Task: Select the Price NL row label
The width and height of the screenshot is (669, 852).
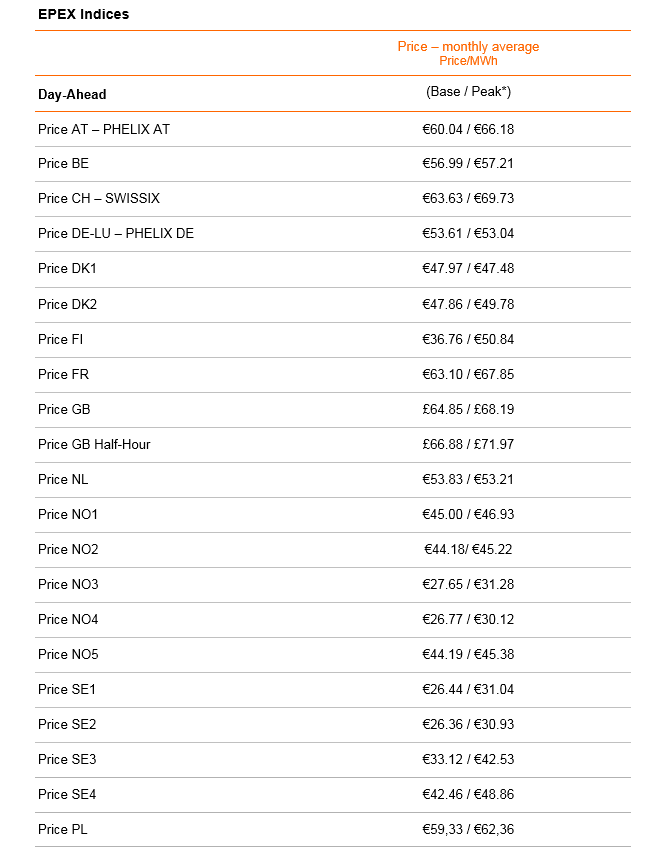Action: click(62, 479)
